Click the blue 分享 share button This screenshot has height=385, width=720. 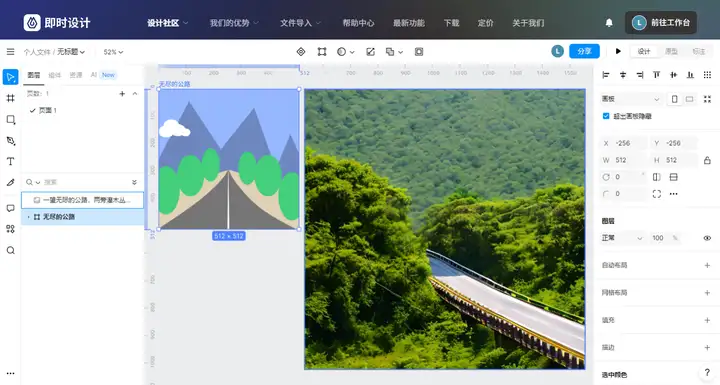(584, 51)
